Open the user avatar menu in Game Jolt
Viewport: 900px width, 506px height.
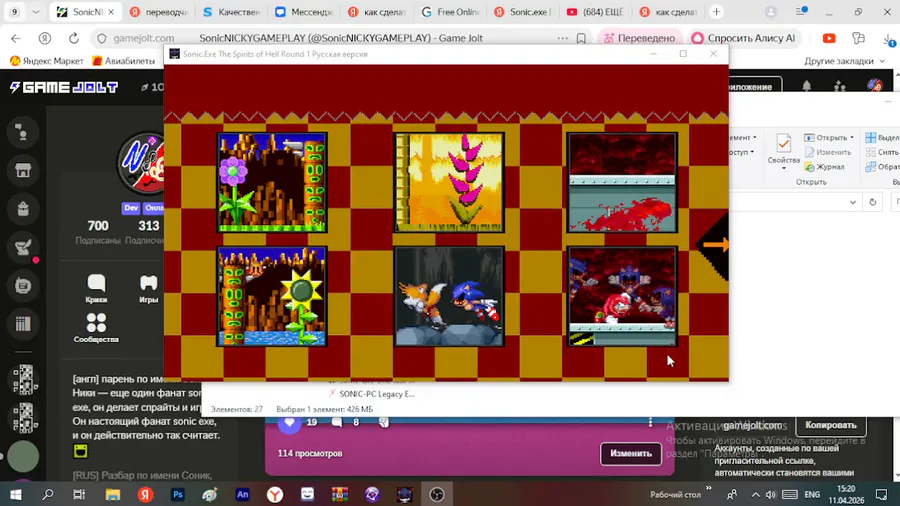coord(874,85)
